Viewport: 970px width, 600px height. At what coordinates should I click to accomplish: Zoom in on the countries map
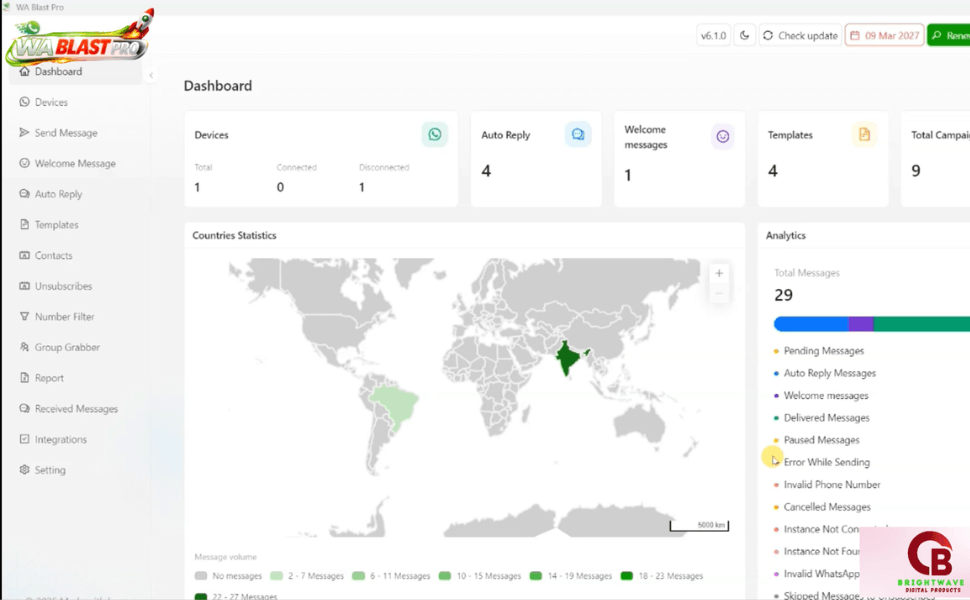[718, 273]
